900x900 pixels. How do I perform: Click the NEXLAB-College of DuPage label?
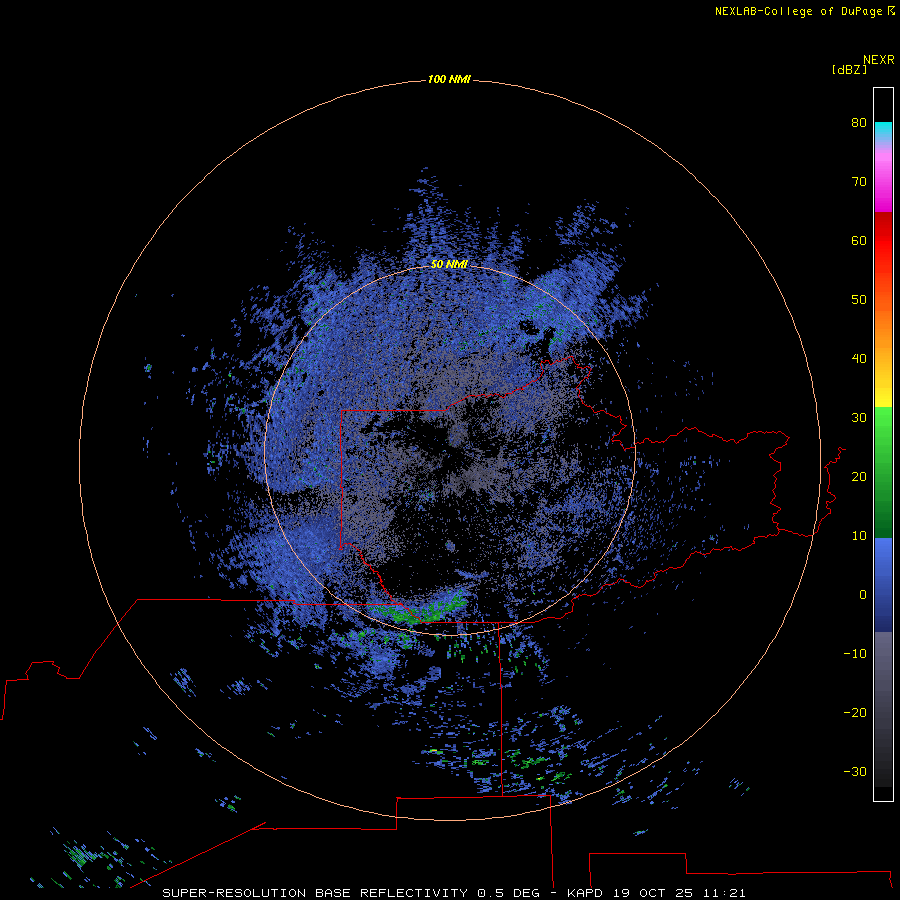(804, 11)
